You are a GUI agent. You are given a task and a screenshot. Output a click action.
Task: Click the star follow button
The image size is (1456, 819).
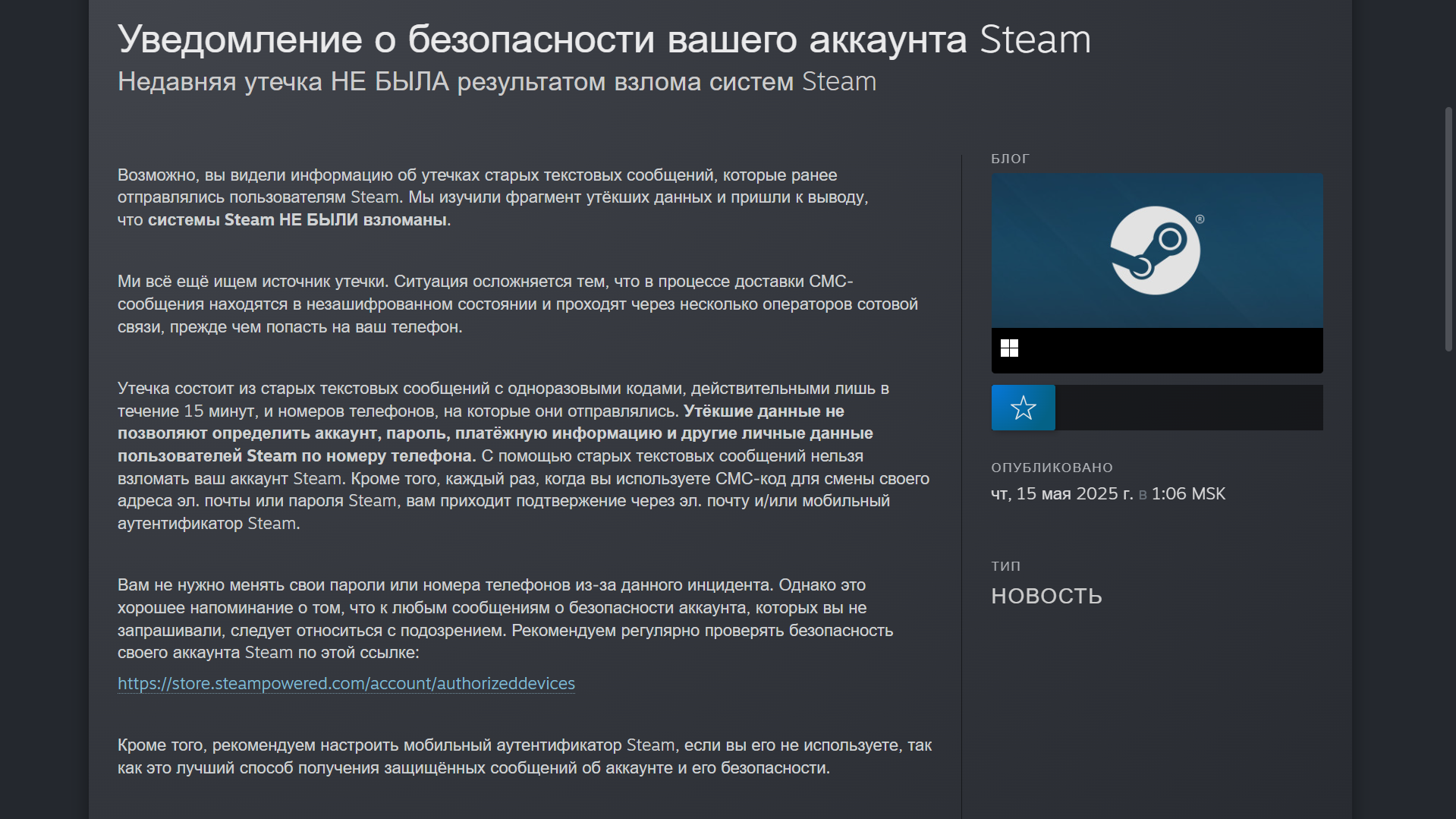(1023, 408)
